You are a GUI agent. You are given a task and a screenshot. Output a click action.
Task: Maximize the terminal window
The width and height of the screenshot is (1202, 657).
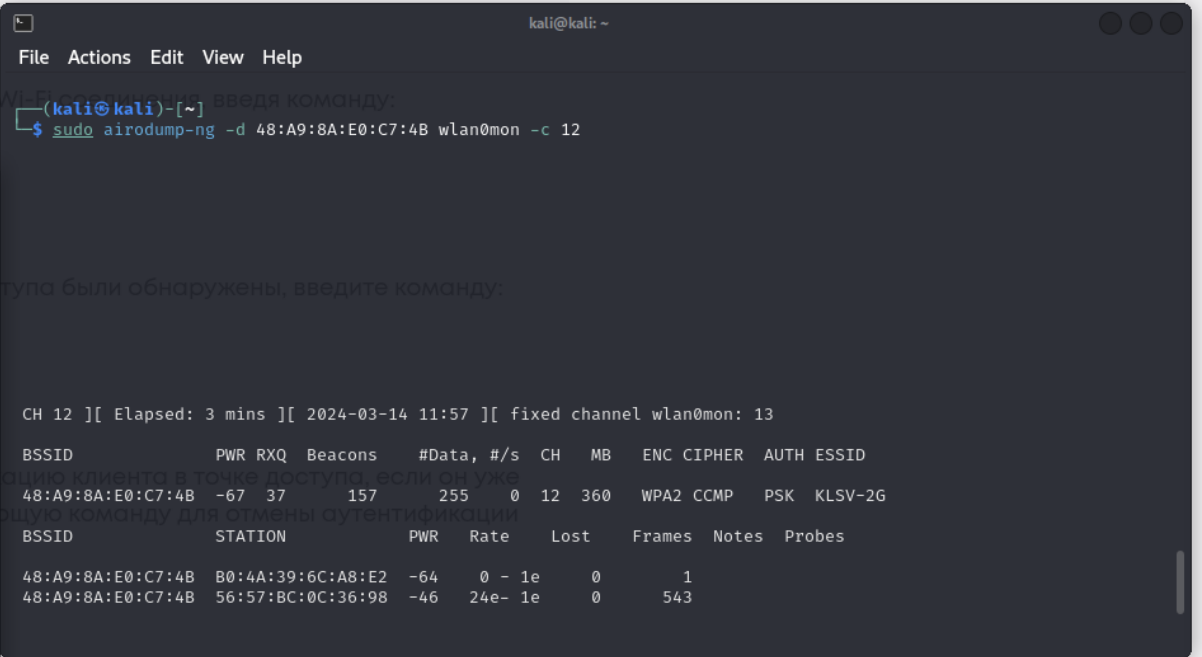tap(1141, 23)
